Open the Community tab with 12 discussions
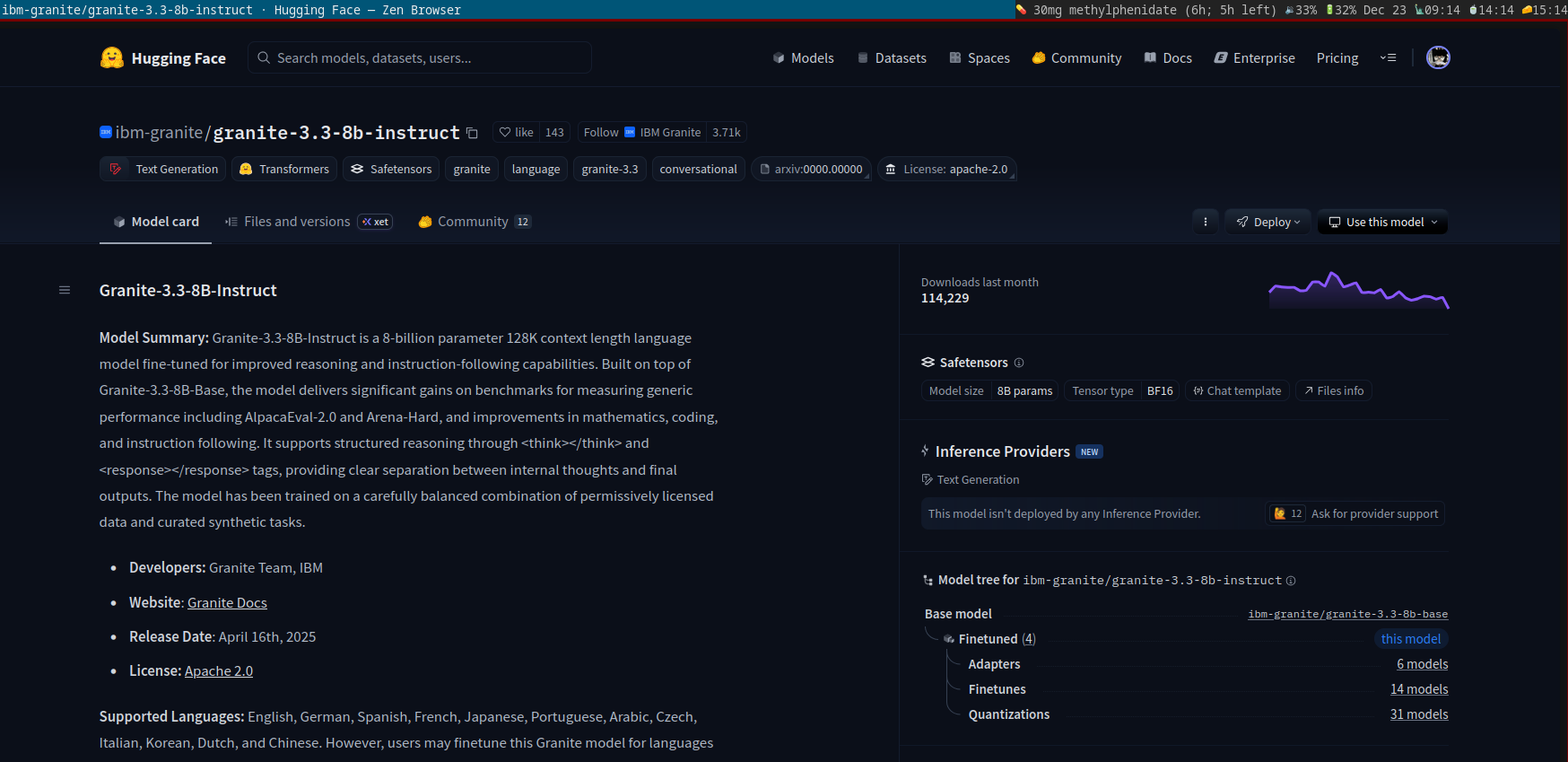This screenshot has height=762, width=1568. pyautogui.click(x=474, y=222)
